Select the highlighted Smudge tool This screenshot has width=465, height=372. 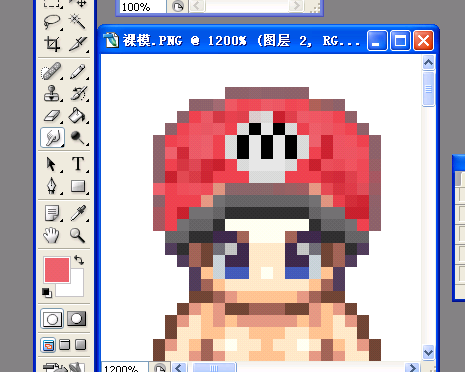click(x=53, y=137)
